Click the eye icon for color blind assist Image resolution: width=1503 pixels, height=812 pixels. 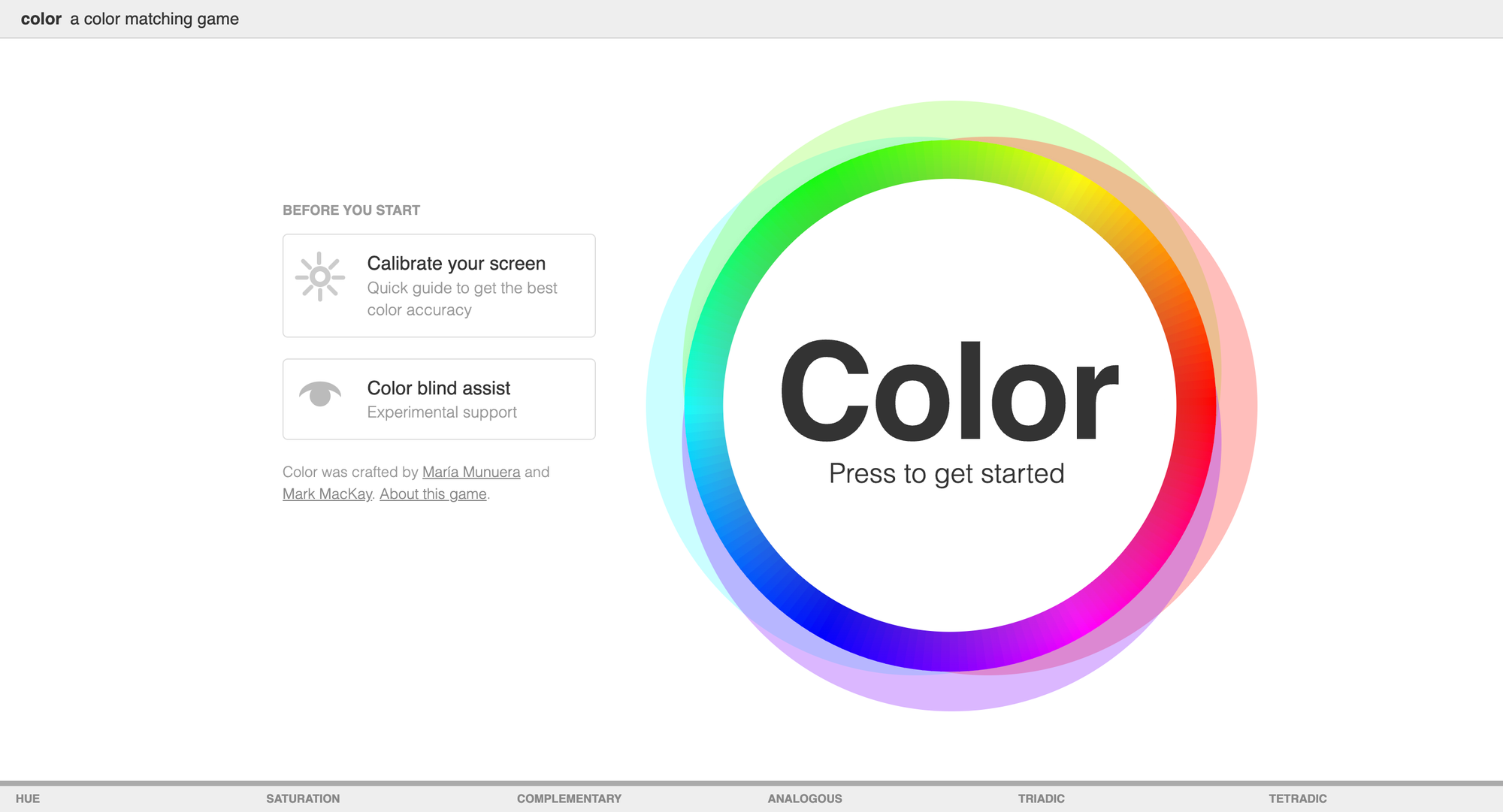320,394
